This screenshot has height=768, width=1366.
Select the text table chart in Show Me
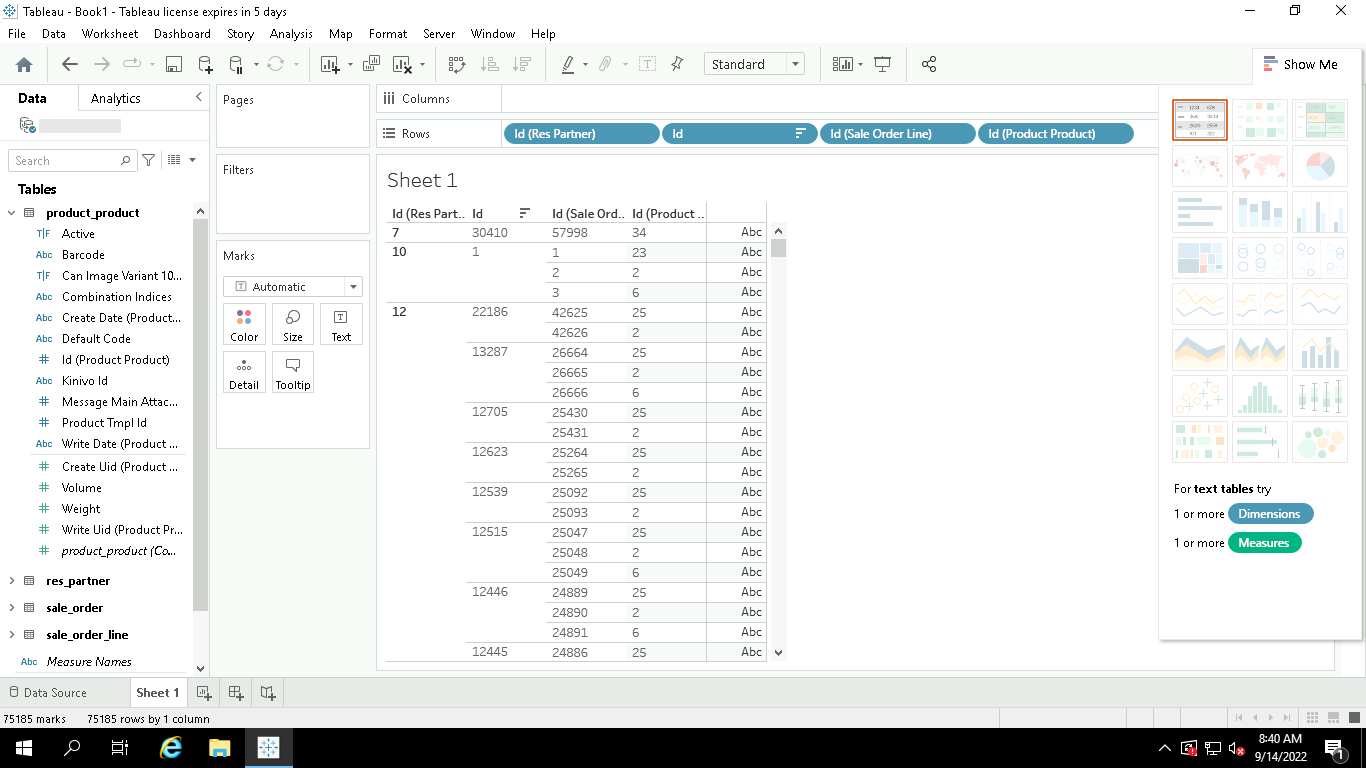[x=1200, y=120]
